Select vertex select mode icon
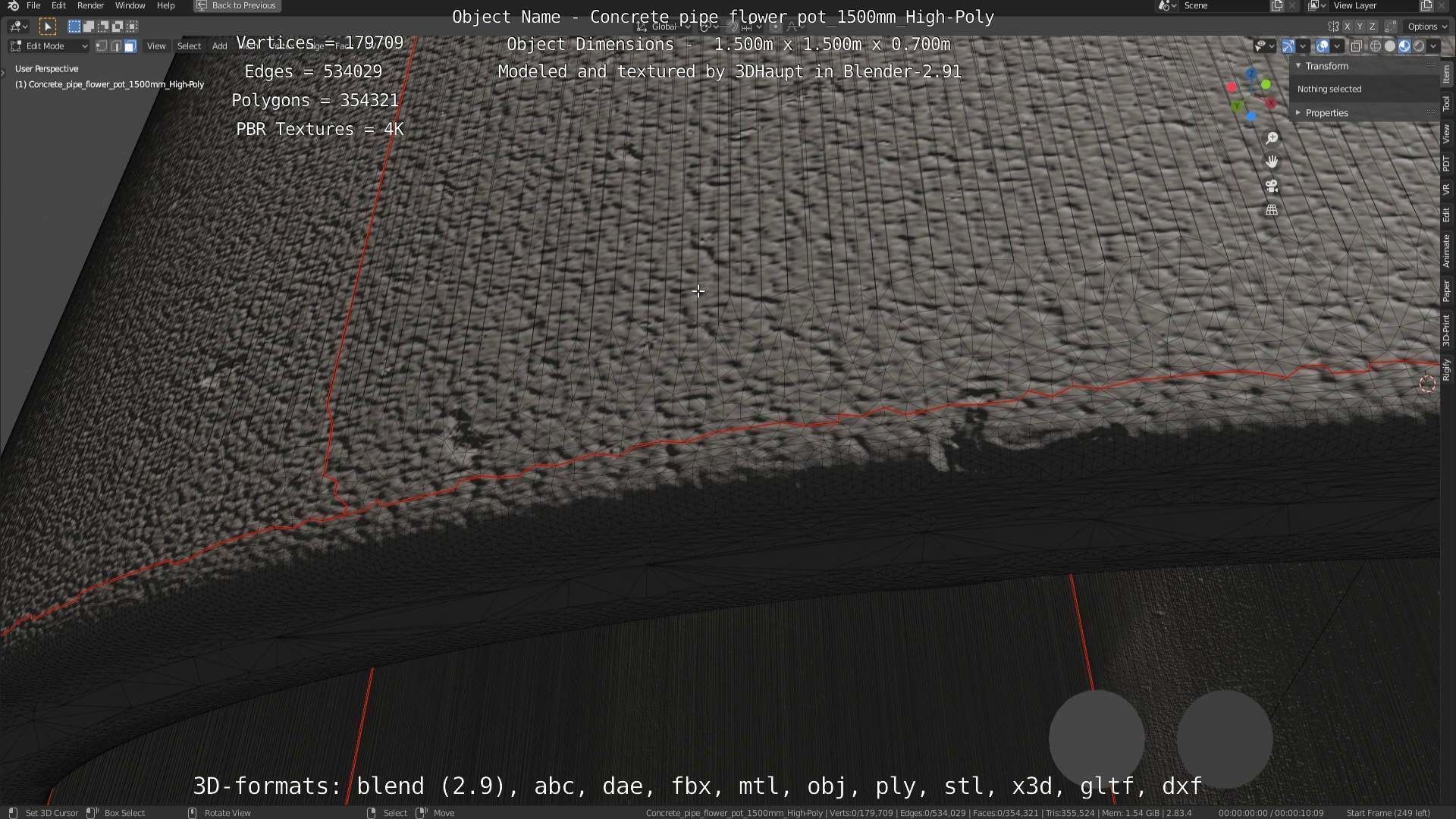 pyautogui.click(x=102, y=46)
